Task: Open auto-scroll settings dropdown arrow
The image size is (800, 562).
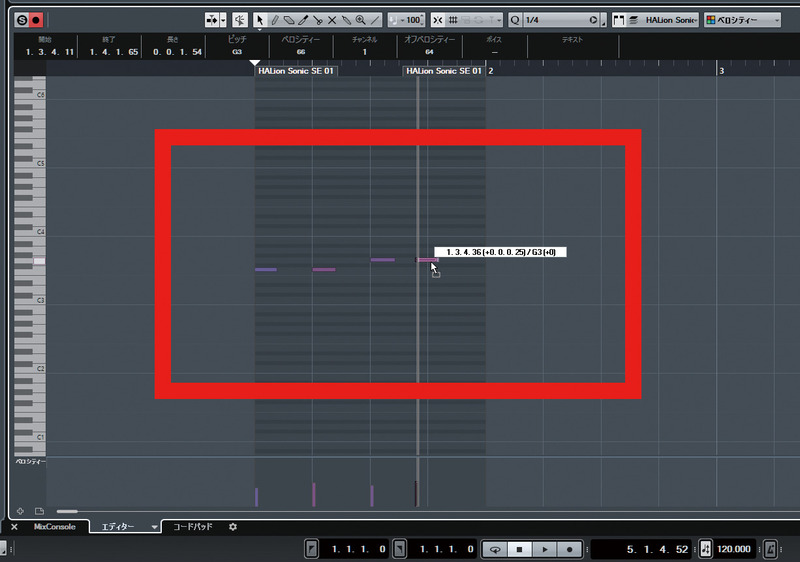Action: (x=223, y=20)
